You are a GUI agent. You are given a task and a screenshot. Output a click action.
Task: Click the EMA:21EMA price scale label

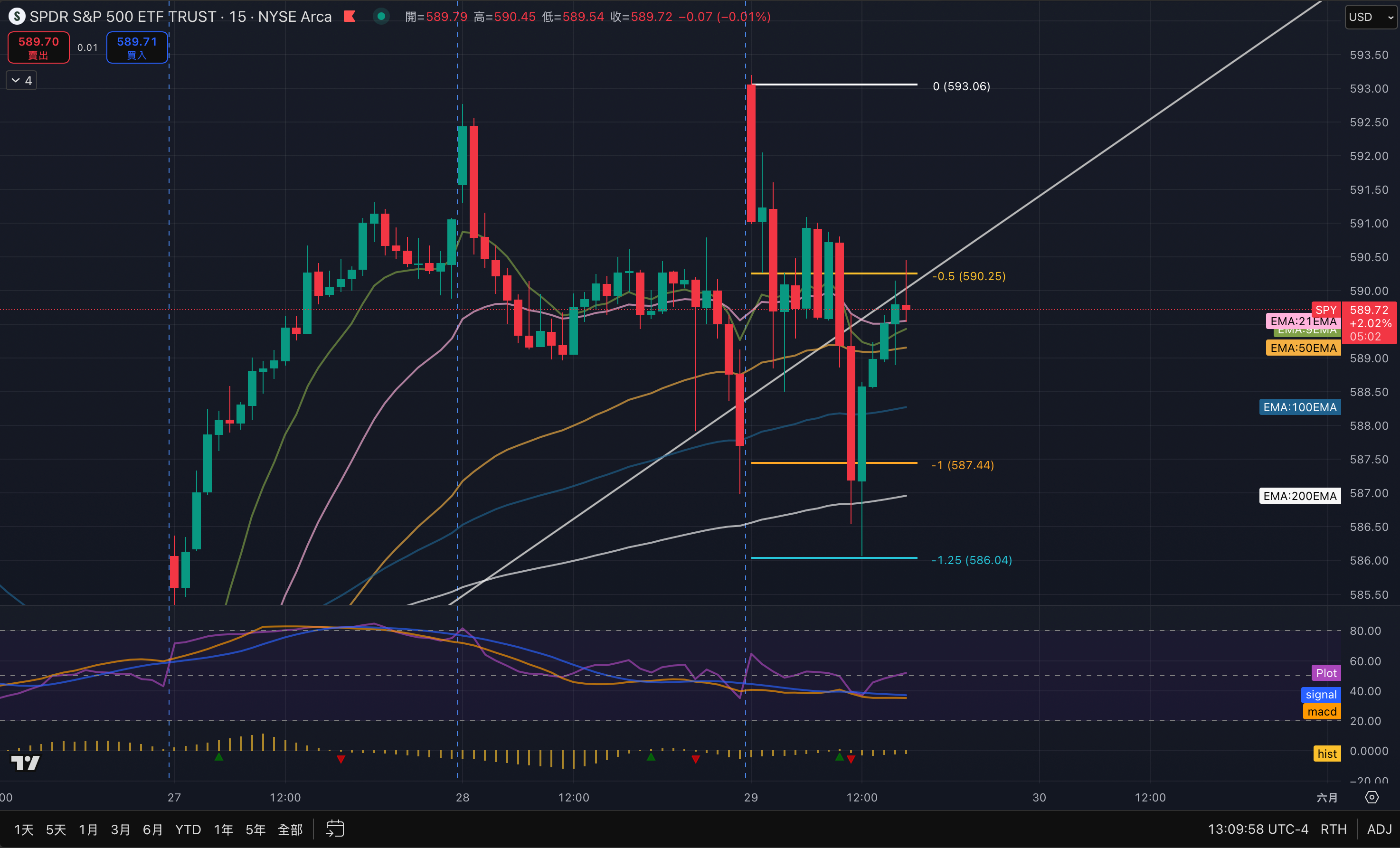pyautogui.click(x=1303, y=321)
